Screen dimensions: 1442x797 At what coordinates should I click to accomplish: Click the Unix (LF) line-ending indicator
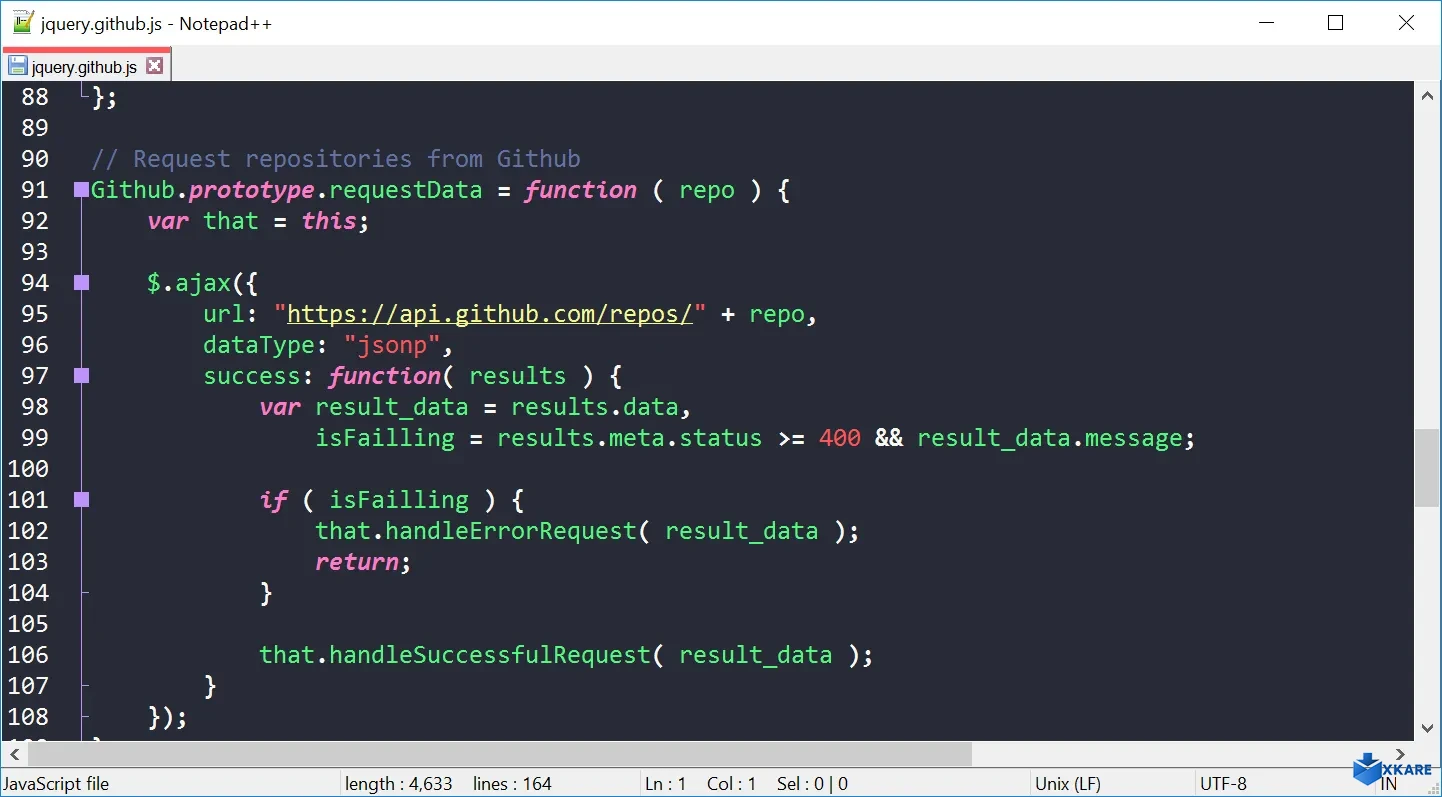[1069, 783]
